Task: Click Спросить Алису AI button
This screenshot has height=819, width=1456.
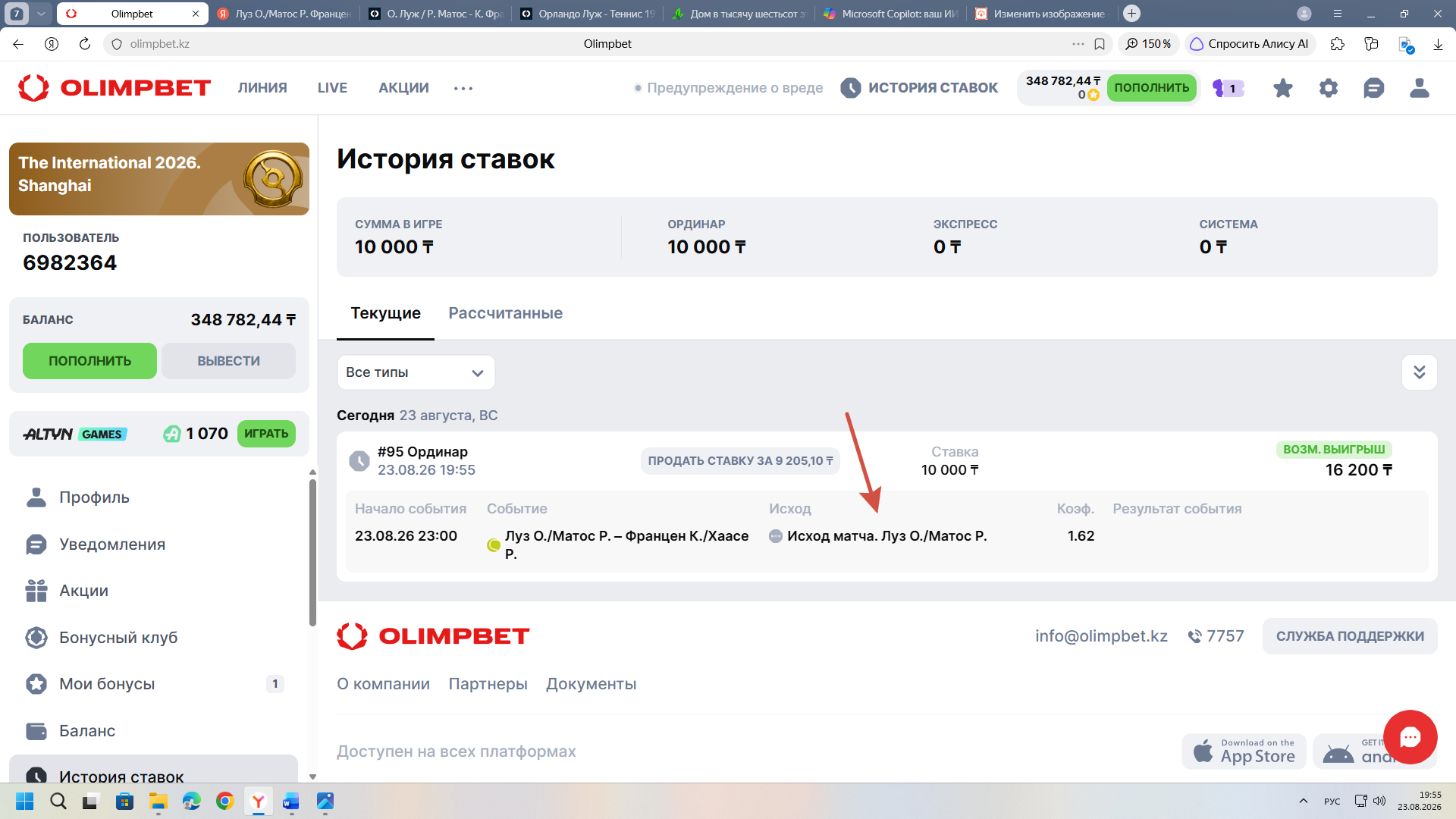Action: click(1249, 44)
